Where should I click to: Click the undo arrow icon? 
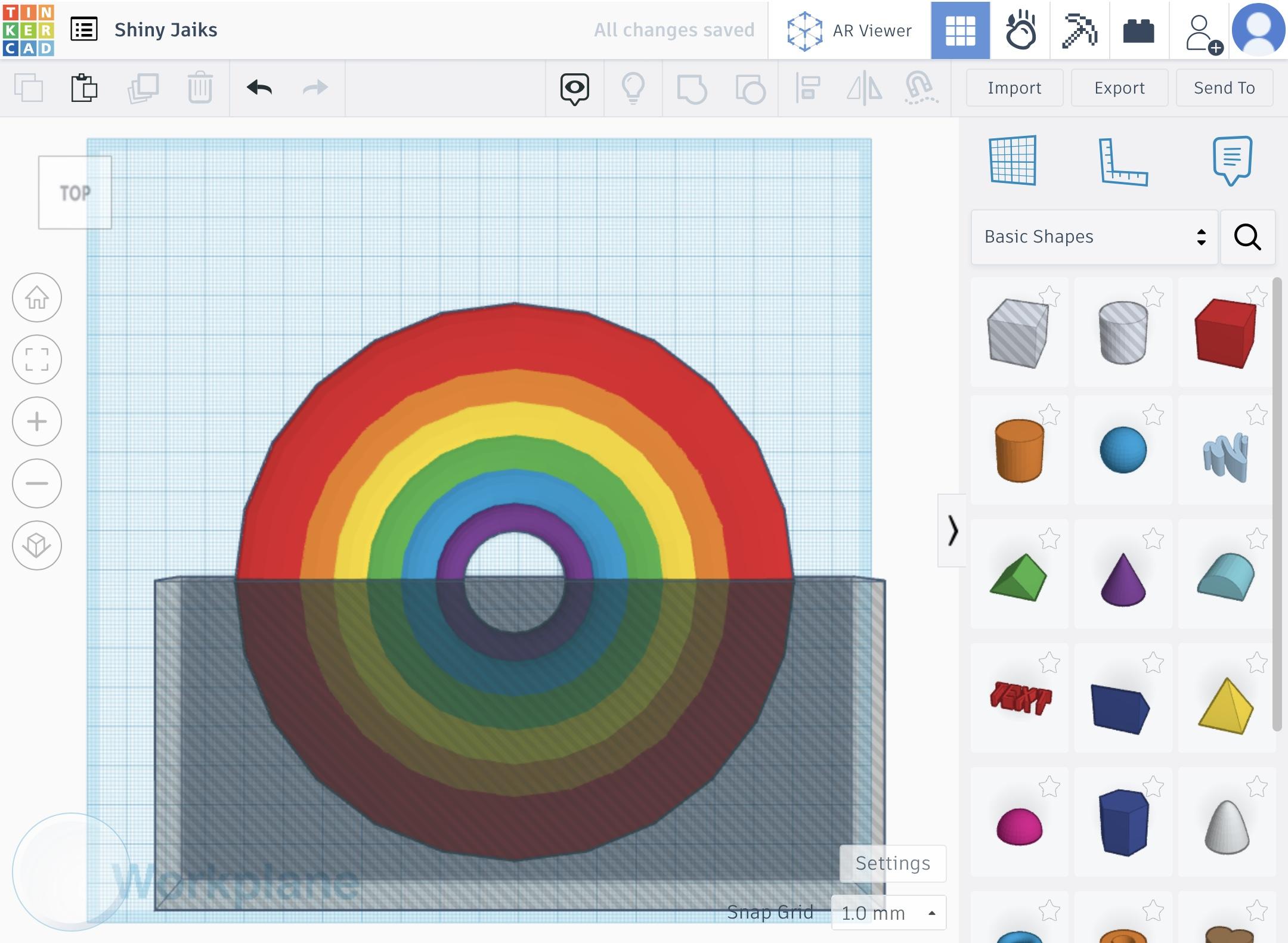pyautogui.click(x=259, y=88)
